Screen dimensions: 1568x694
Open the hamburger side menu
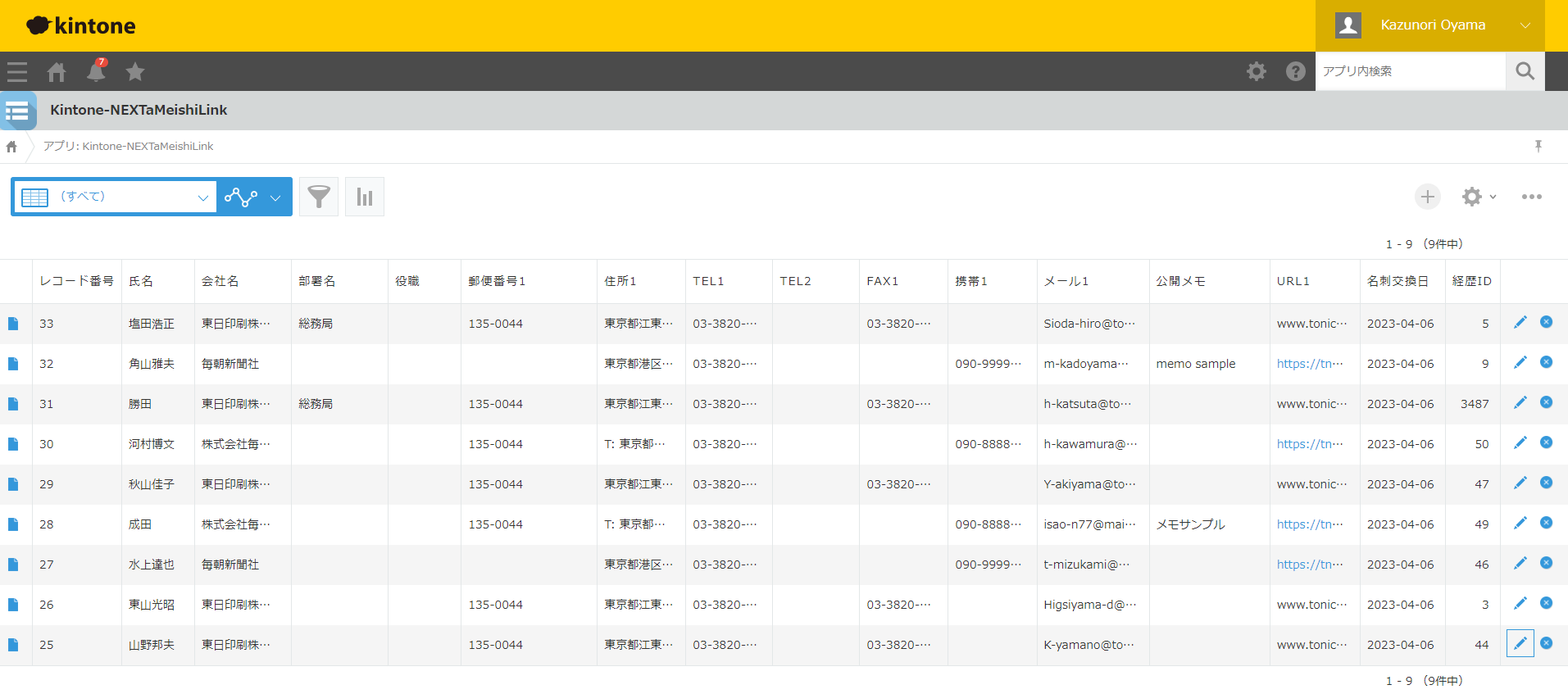click(17, 72)
